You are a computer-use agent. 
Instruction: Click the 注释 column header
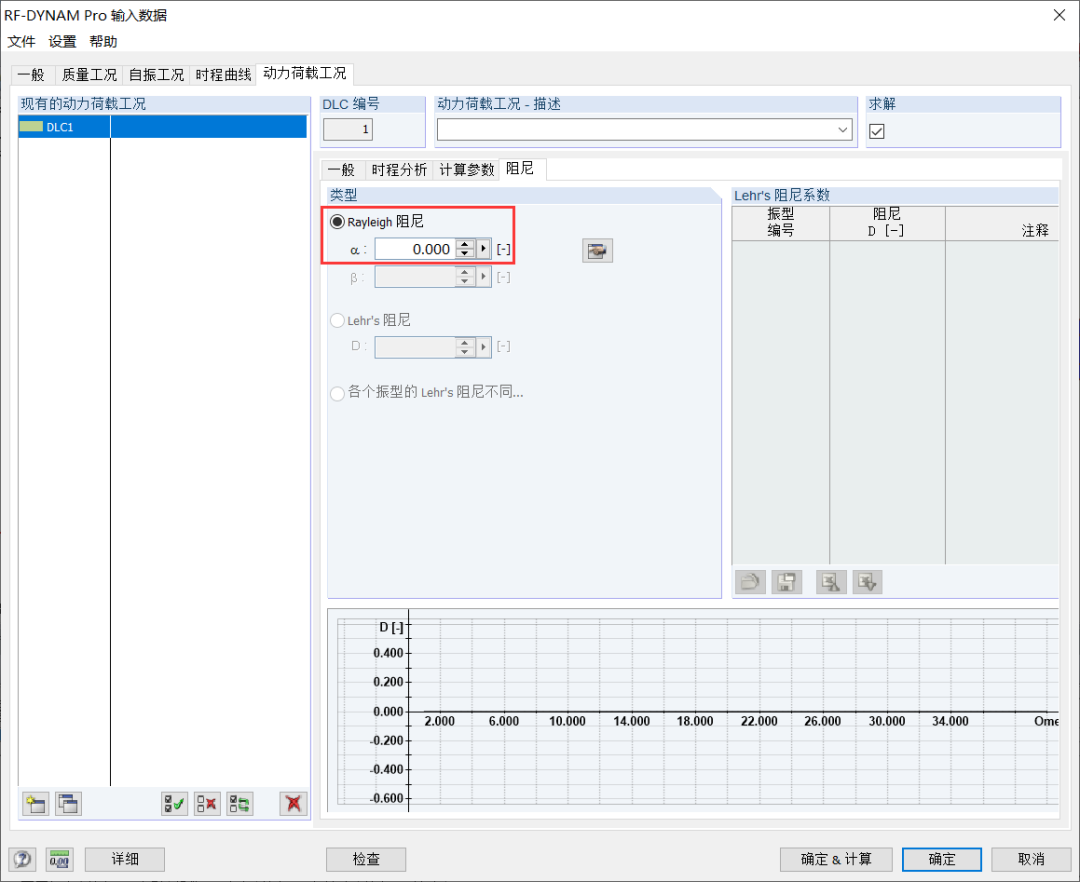point(1002,223)
